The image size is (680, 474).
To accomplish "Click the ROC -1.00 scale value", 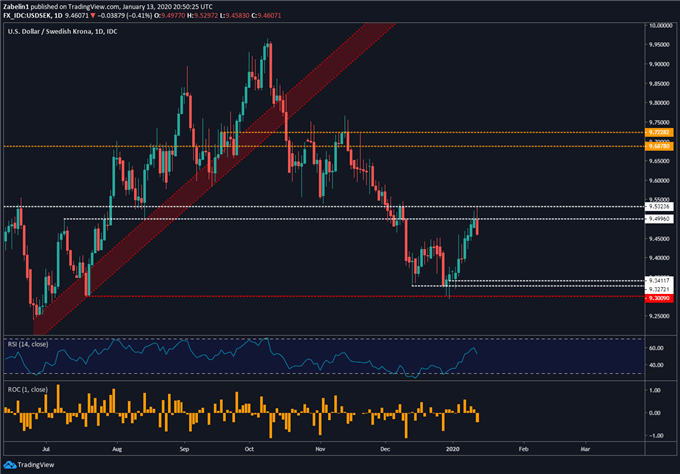I will pyautogui.click(x=654, y=435).
